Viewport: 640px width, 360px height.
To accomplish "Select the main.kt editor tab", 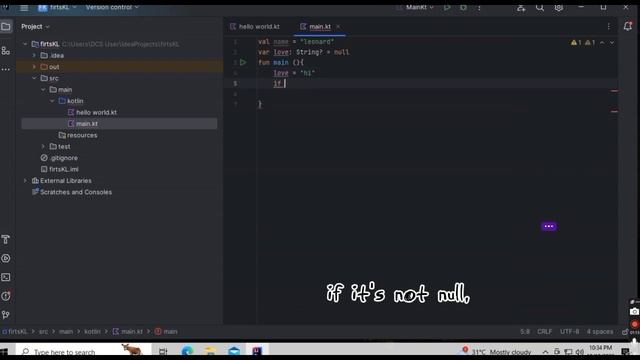I will click(316, 27).
